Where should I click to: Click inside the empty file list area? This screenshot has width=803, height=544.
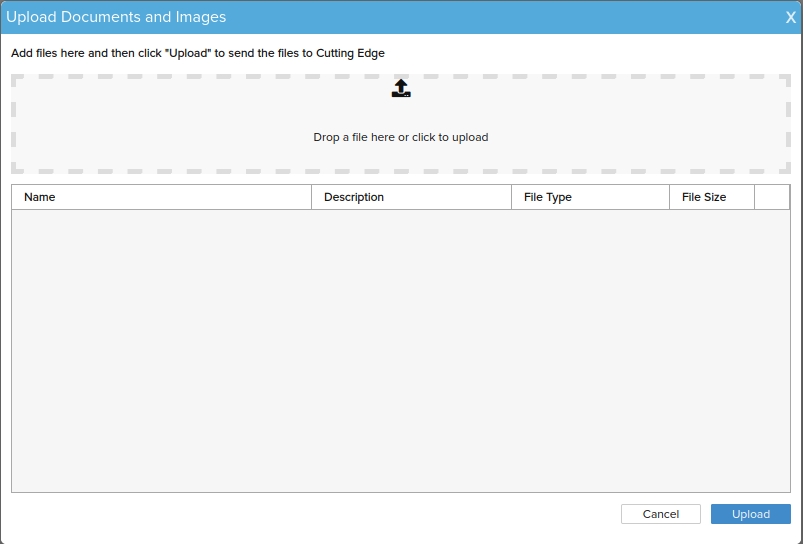coord(401,351)
